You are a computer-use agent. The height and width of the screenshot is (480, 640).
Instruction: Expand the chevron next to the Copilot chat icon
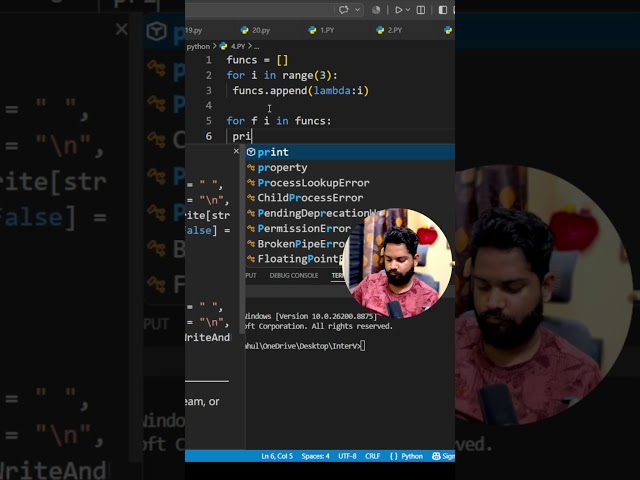358,10
